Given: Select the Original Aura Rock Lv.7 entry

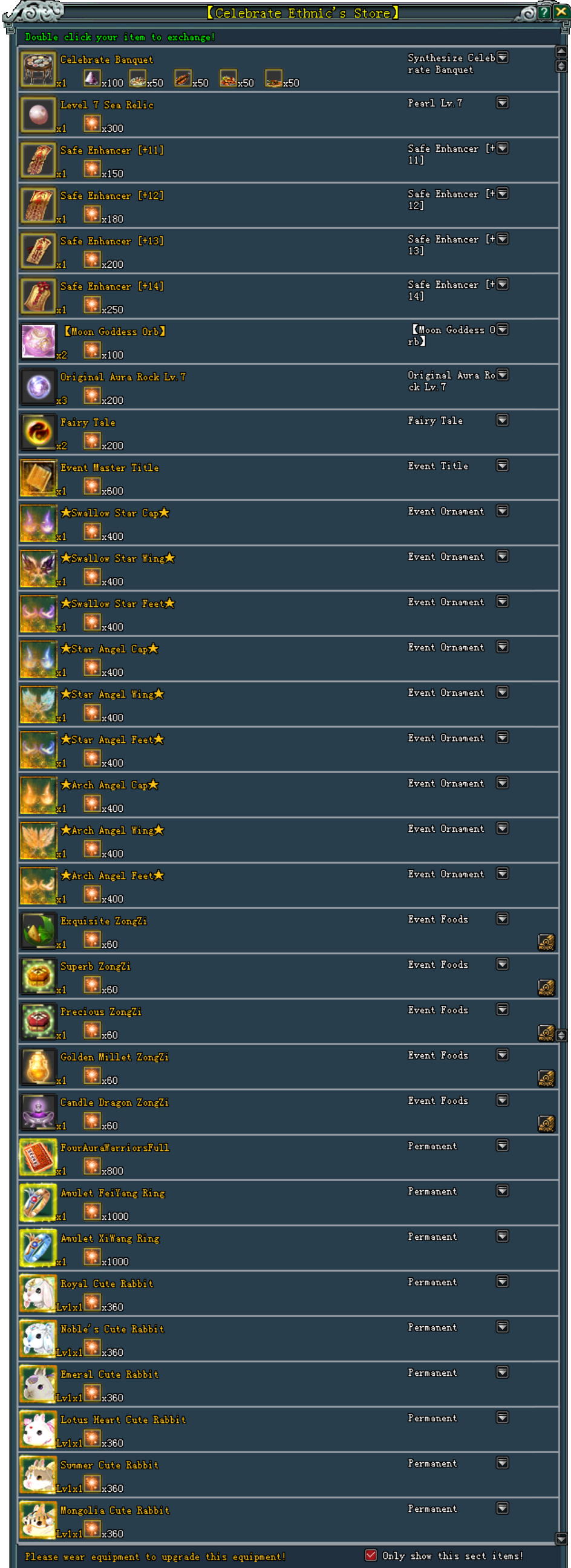Looking at the screenshot, I should tap(289, 386).
